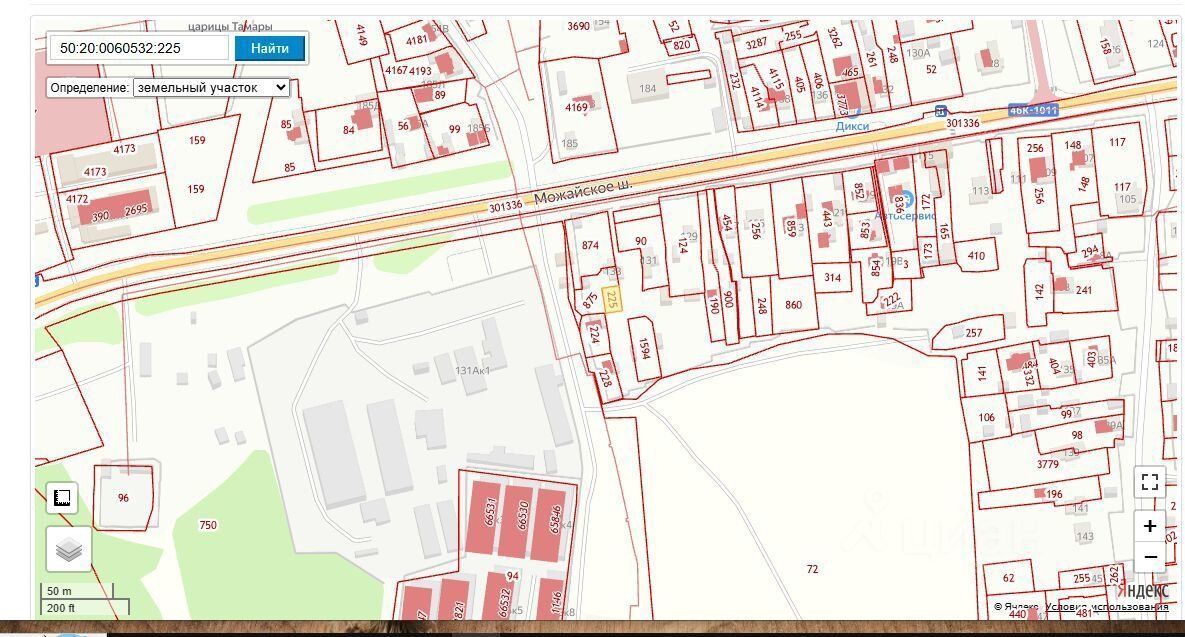Select parcel labeled 4181

point(416,40)
